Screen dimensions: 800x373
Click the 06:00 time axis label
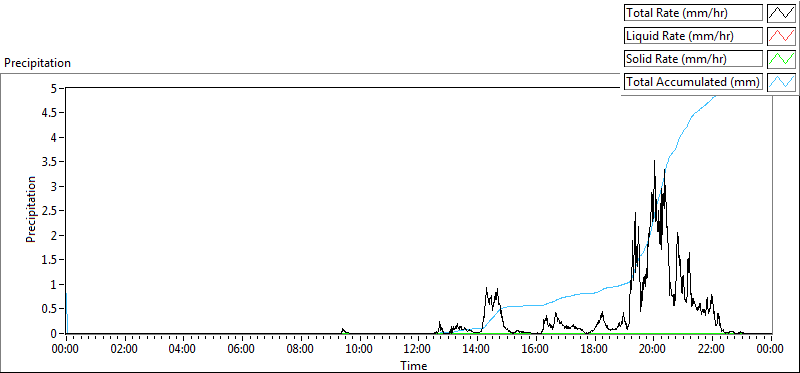pyautogui.click(x=242, y=350)
